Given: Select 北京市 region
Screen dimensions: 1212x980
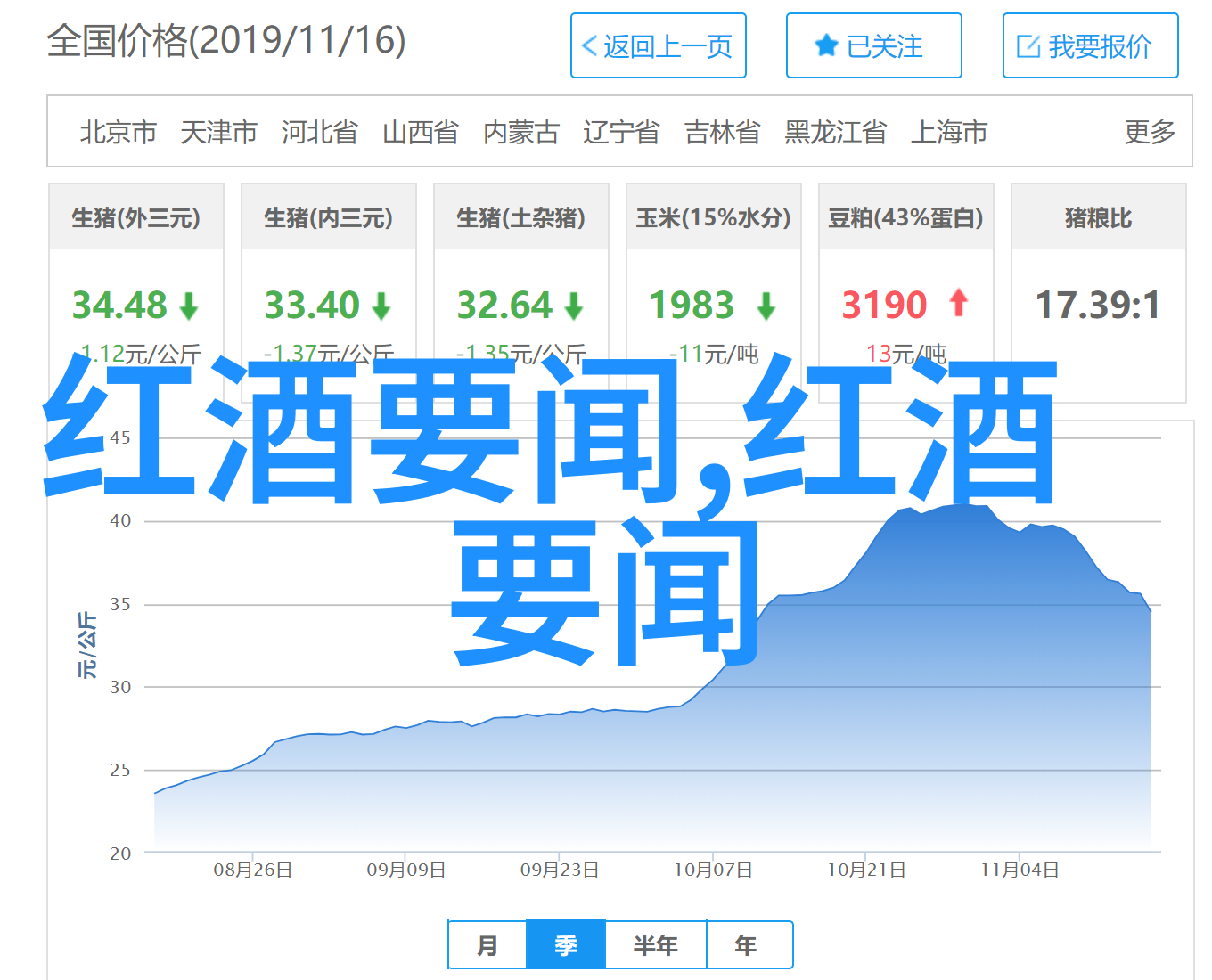Looking at the screenshot, I should pyautogui.click(x=119, y=132).
